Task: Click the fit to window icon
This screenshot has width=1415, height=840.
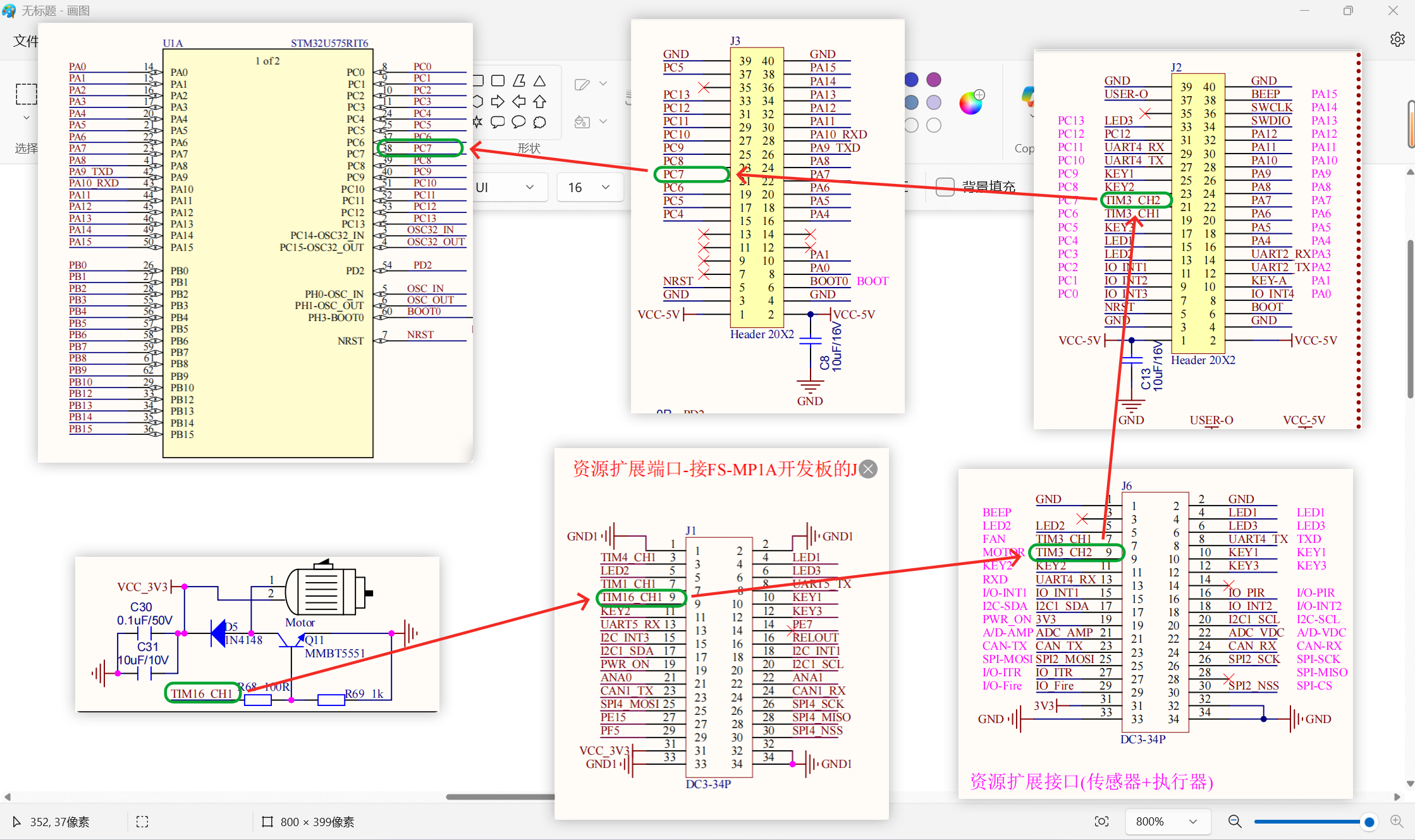Action: tap(1101, 822)
